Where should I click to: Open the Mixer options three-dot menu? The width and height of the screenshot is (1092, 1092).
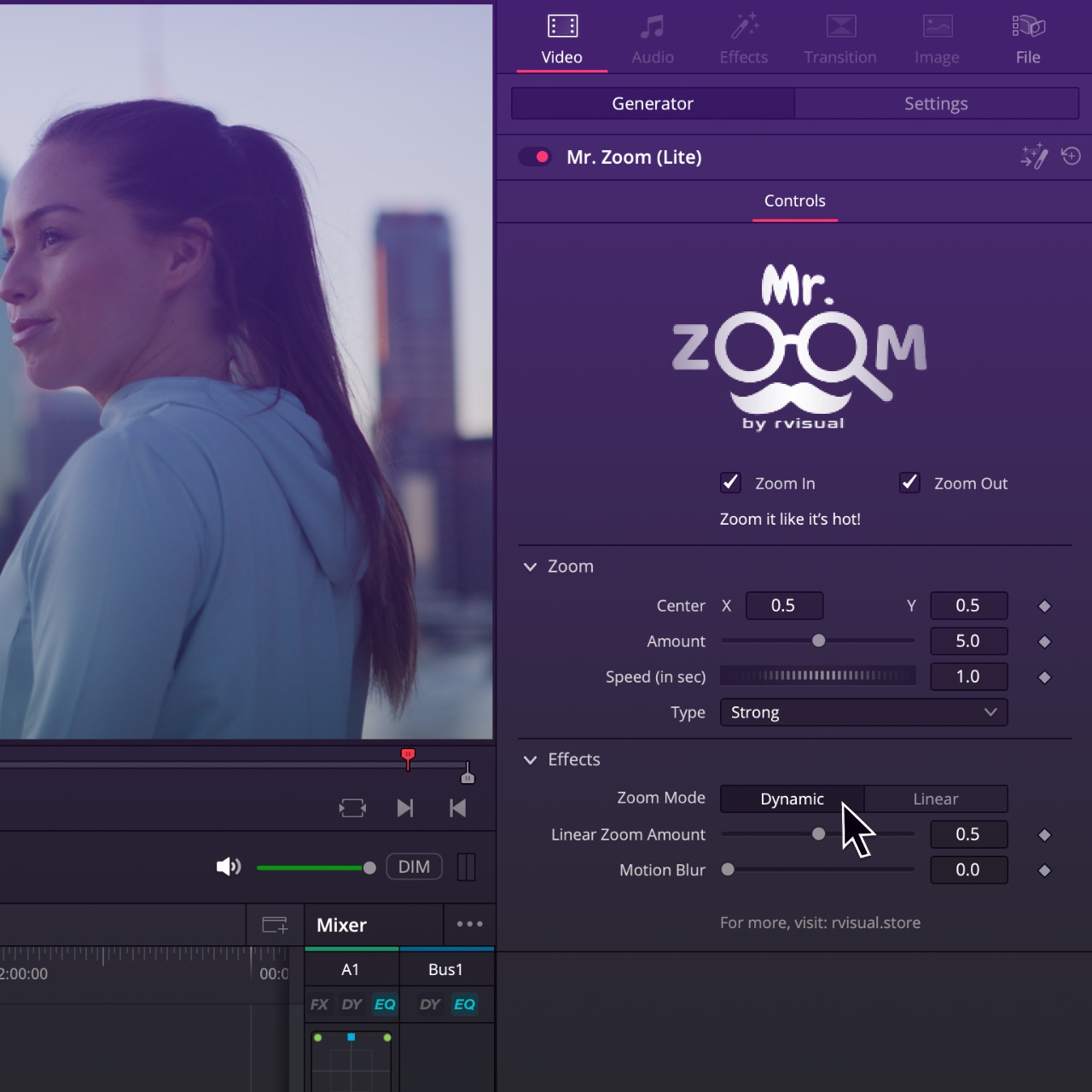pyautogui.click(x=469, y=924)
